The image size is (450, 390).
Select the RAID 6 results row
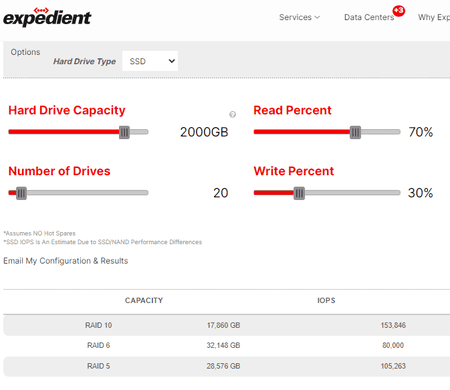(x=227, y=345)
